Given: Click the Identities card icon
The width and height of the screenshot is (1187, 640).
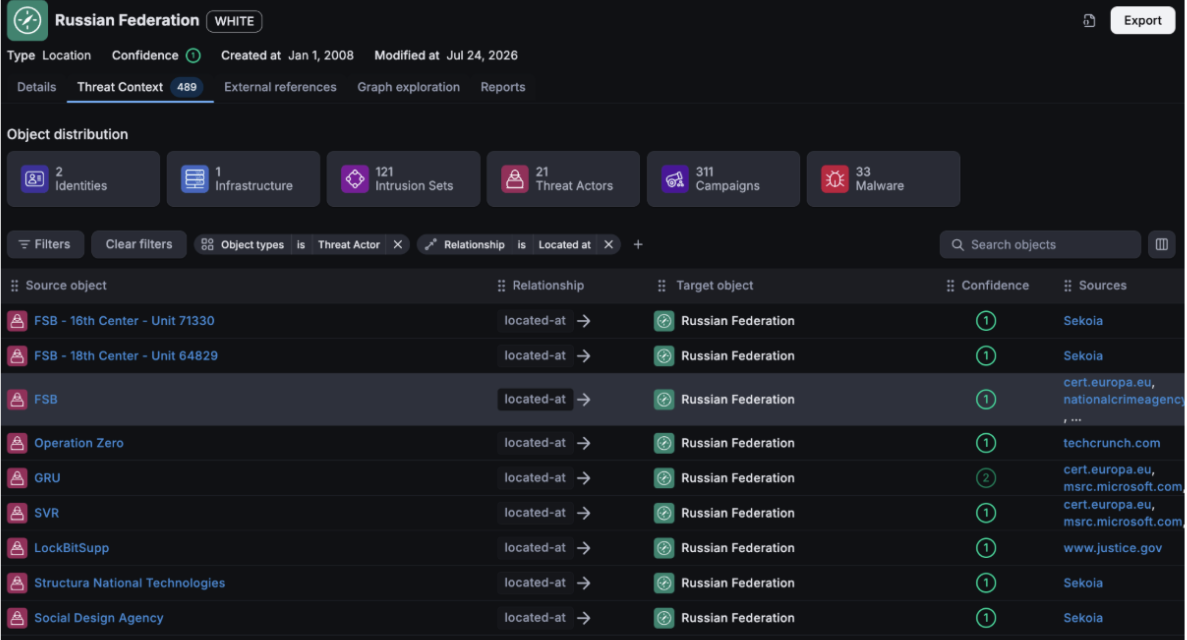Looking at the screenshot, I should (35, 179).
